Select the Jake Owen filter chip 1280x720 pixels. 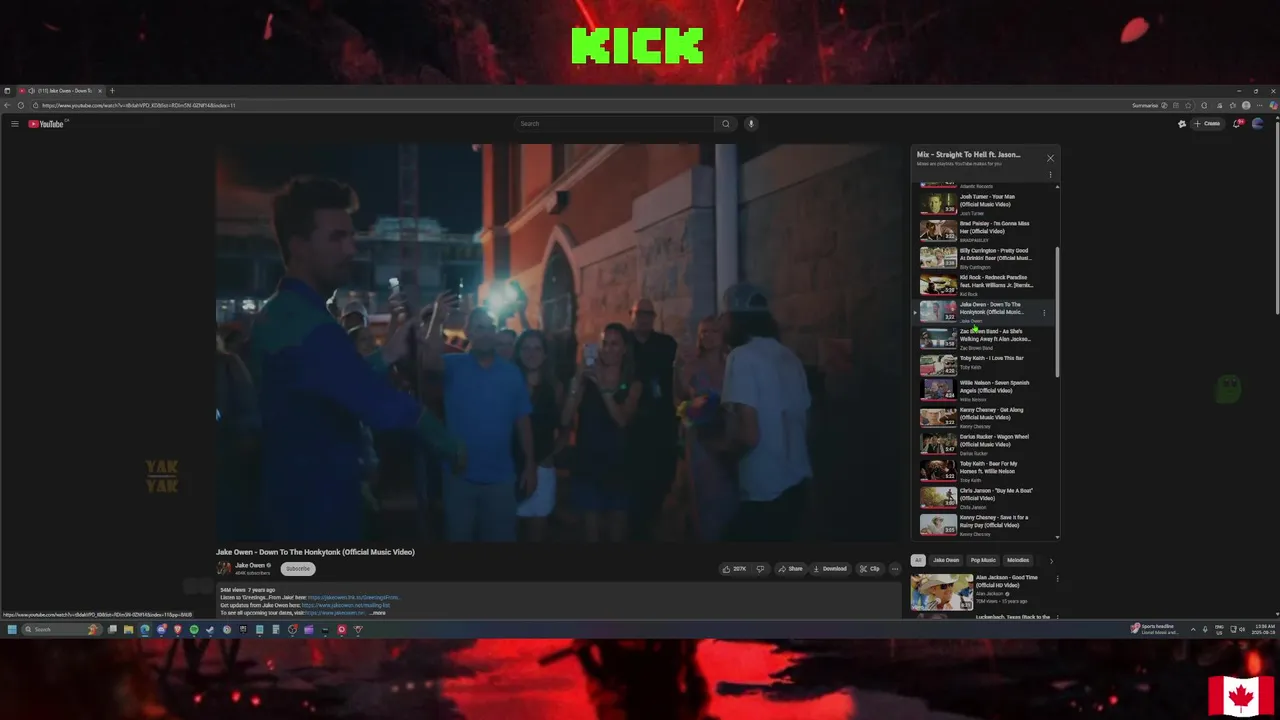pyautogui.click(x=946, y=561)
